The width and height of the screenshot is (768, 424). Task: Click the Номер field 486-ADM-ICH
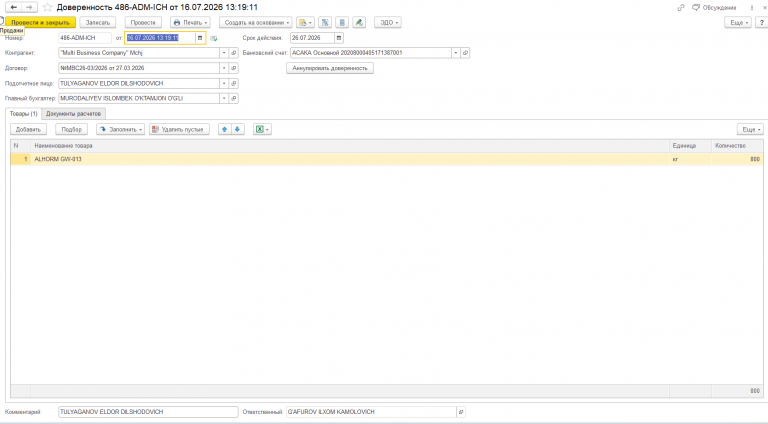(85, 38)
